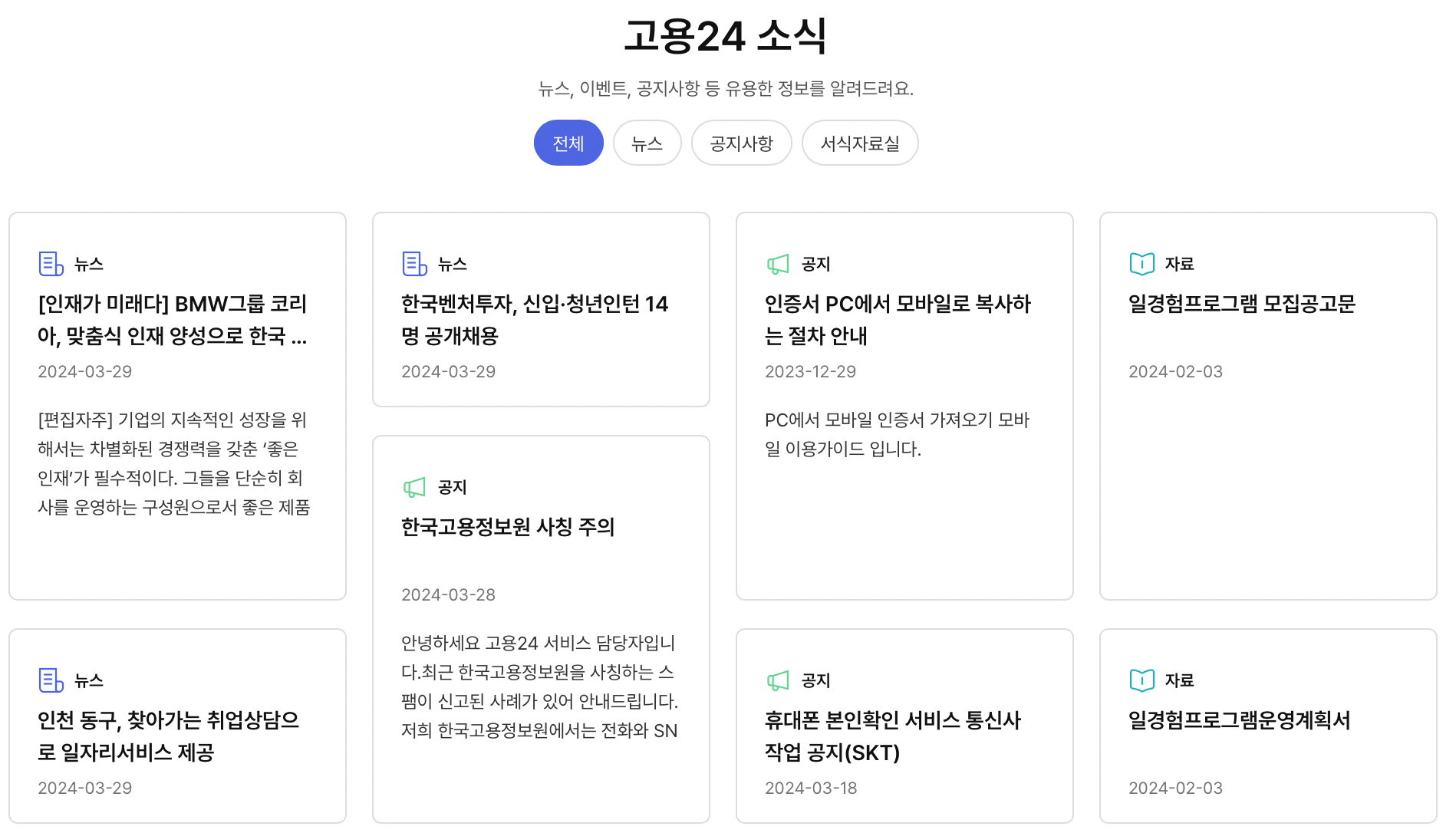
Task: Select the 전체 filter tab
Action: tap(568, 143)
